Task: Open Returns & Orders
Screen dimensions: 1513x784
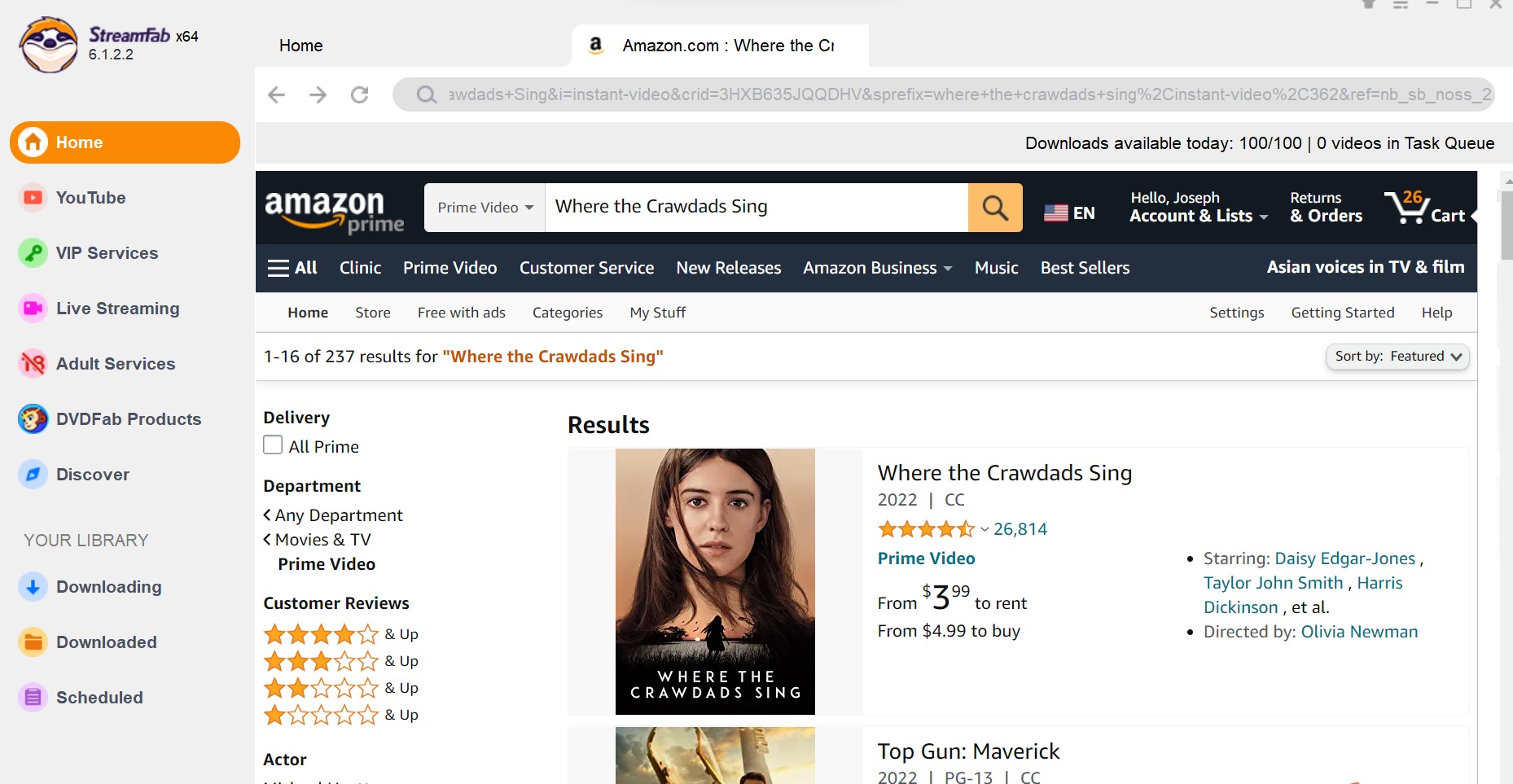Action: point(1326,208)
